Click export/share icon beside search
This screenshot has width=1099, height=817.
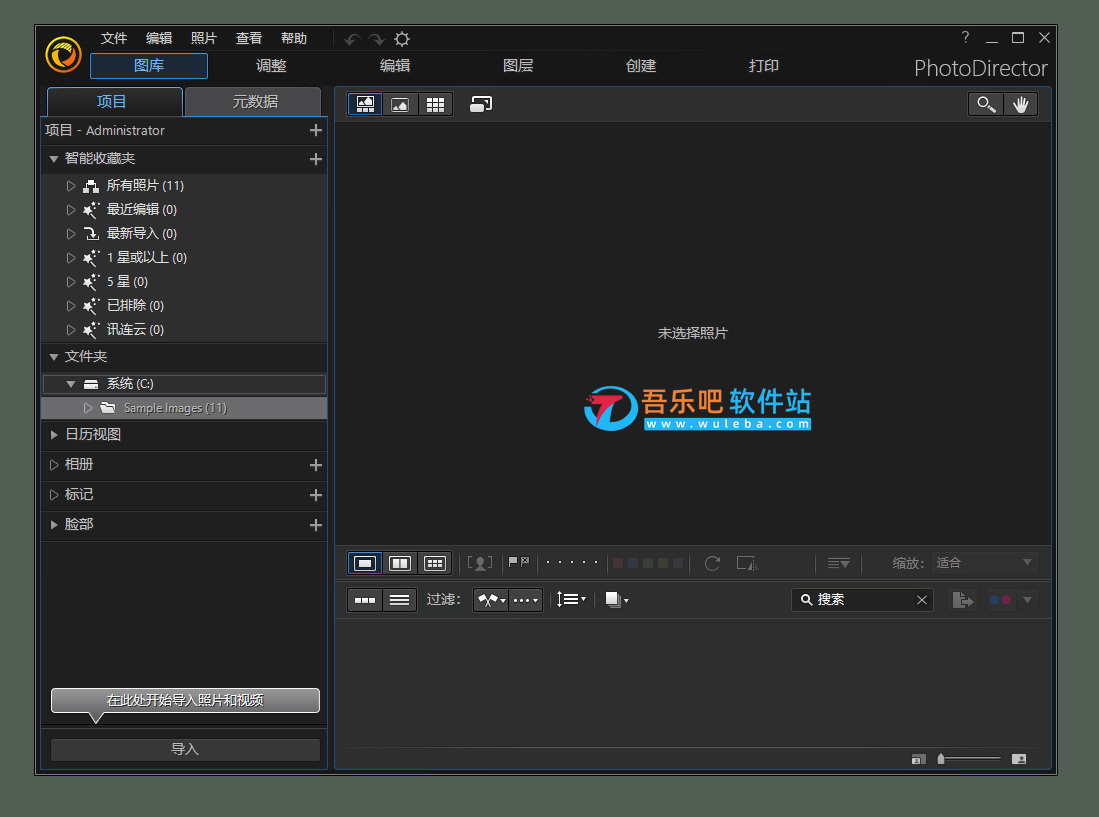pyautogui.click(x=962, y=600)
